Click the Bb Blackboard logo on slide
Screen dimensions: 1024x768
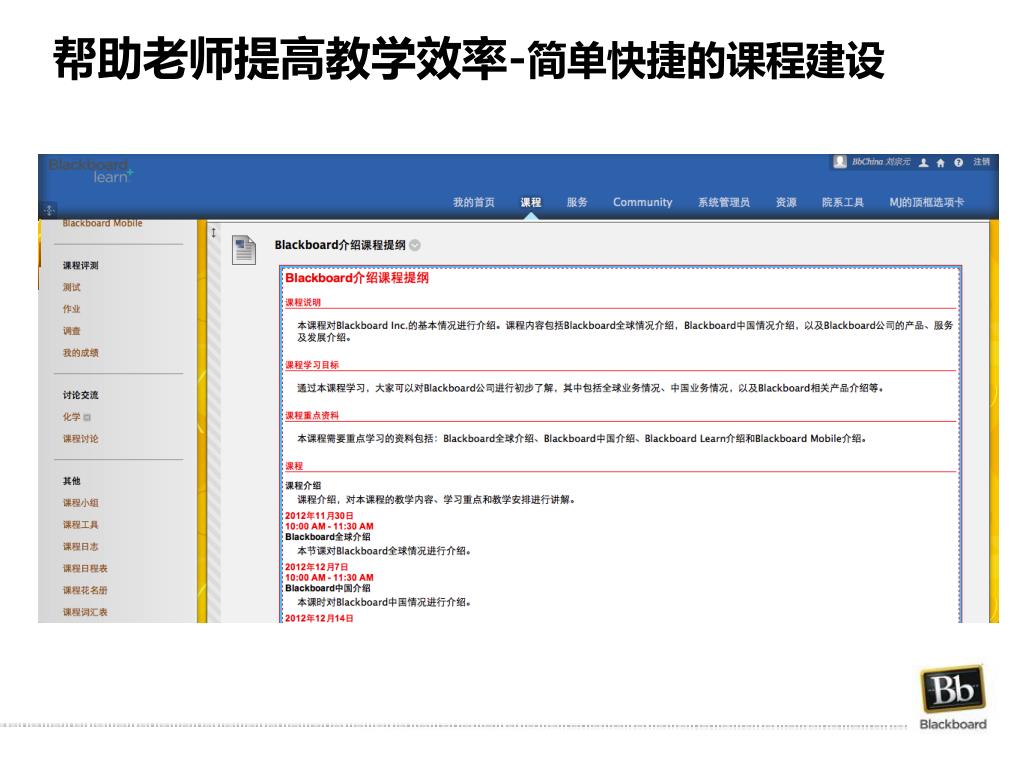(x=953, y=697)
